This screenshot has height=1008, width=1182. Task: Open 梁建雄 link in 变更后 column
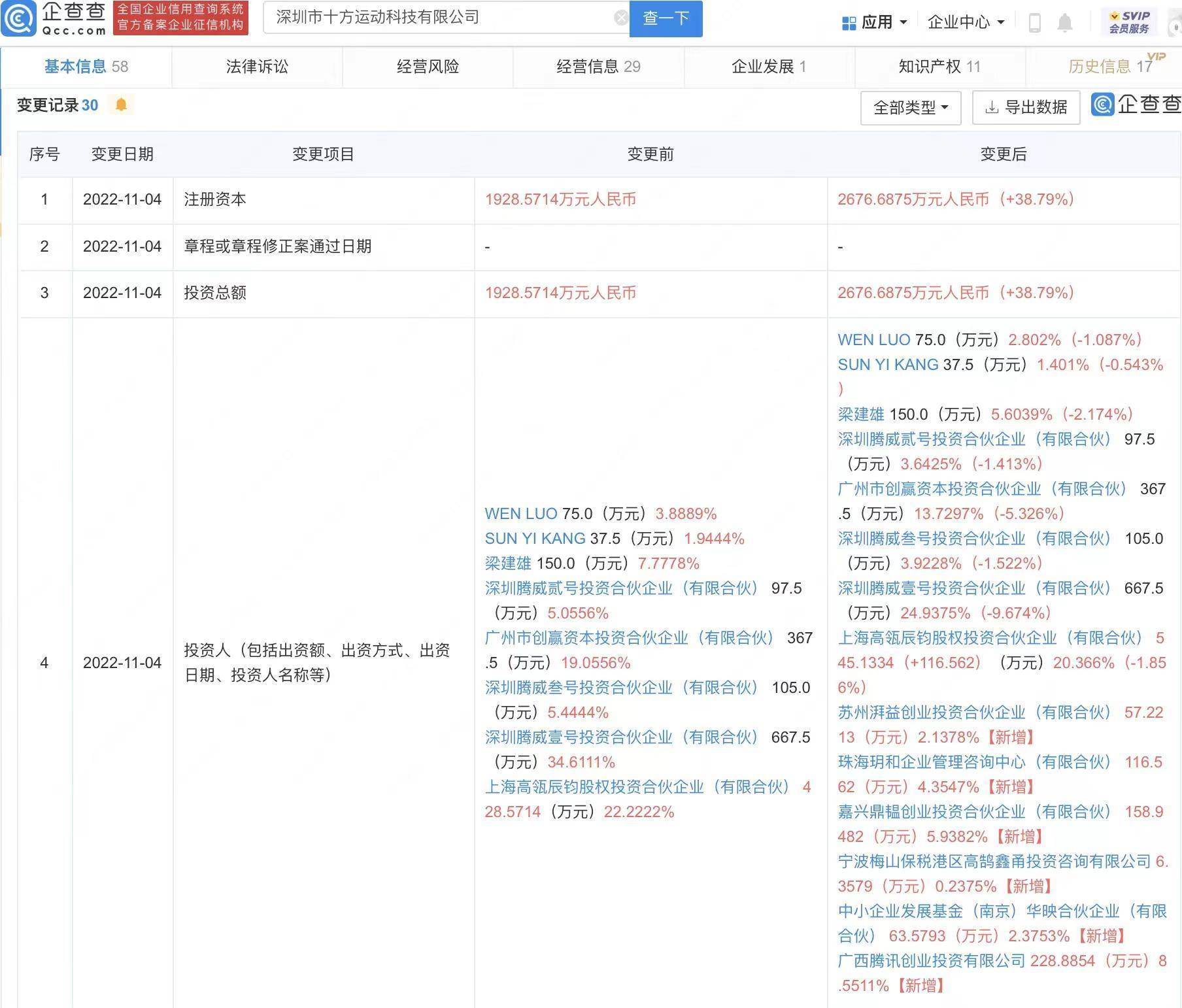[x=861, y=414]
